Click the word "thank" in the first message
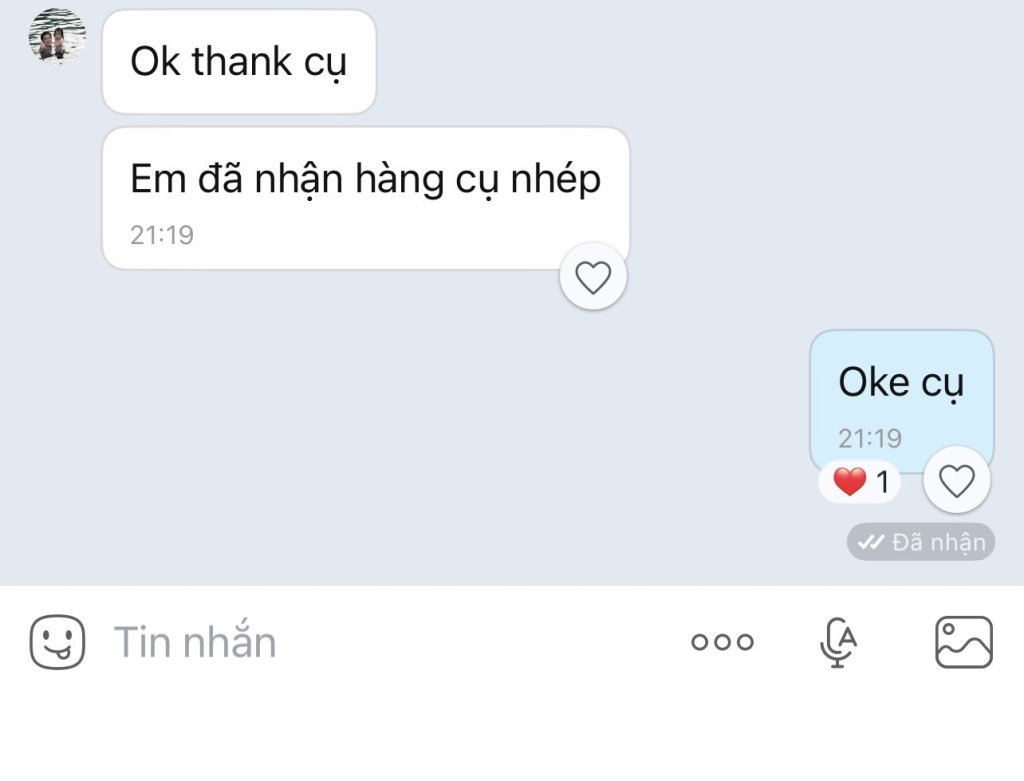 tap(243, 61)
